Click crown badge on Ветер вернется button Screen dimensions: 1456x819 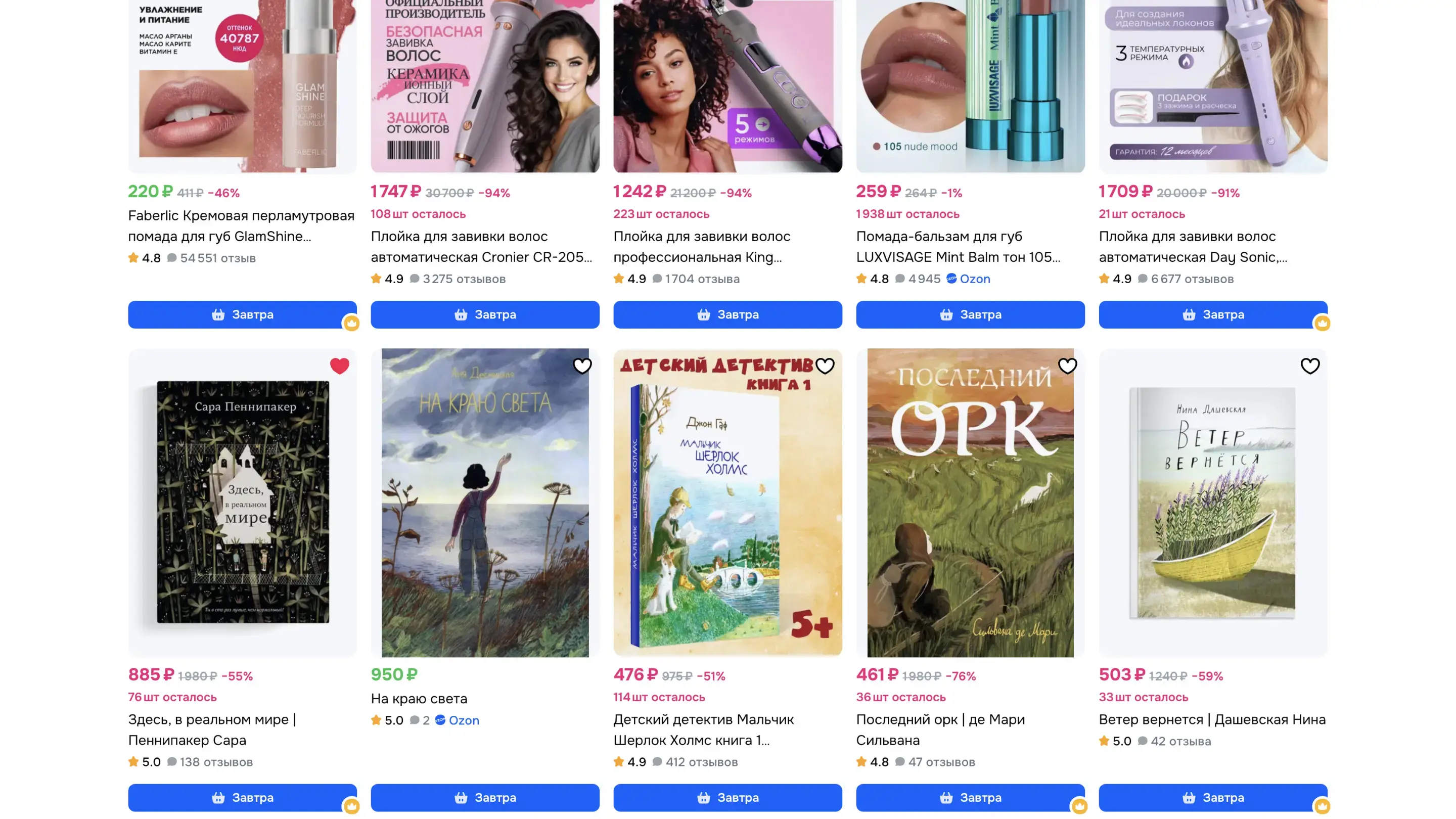tap(1322, 806)
